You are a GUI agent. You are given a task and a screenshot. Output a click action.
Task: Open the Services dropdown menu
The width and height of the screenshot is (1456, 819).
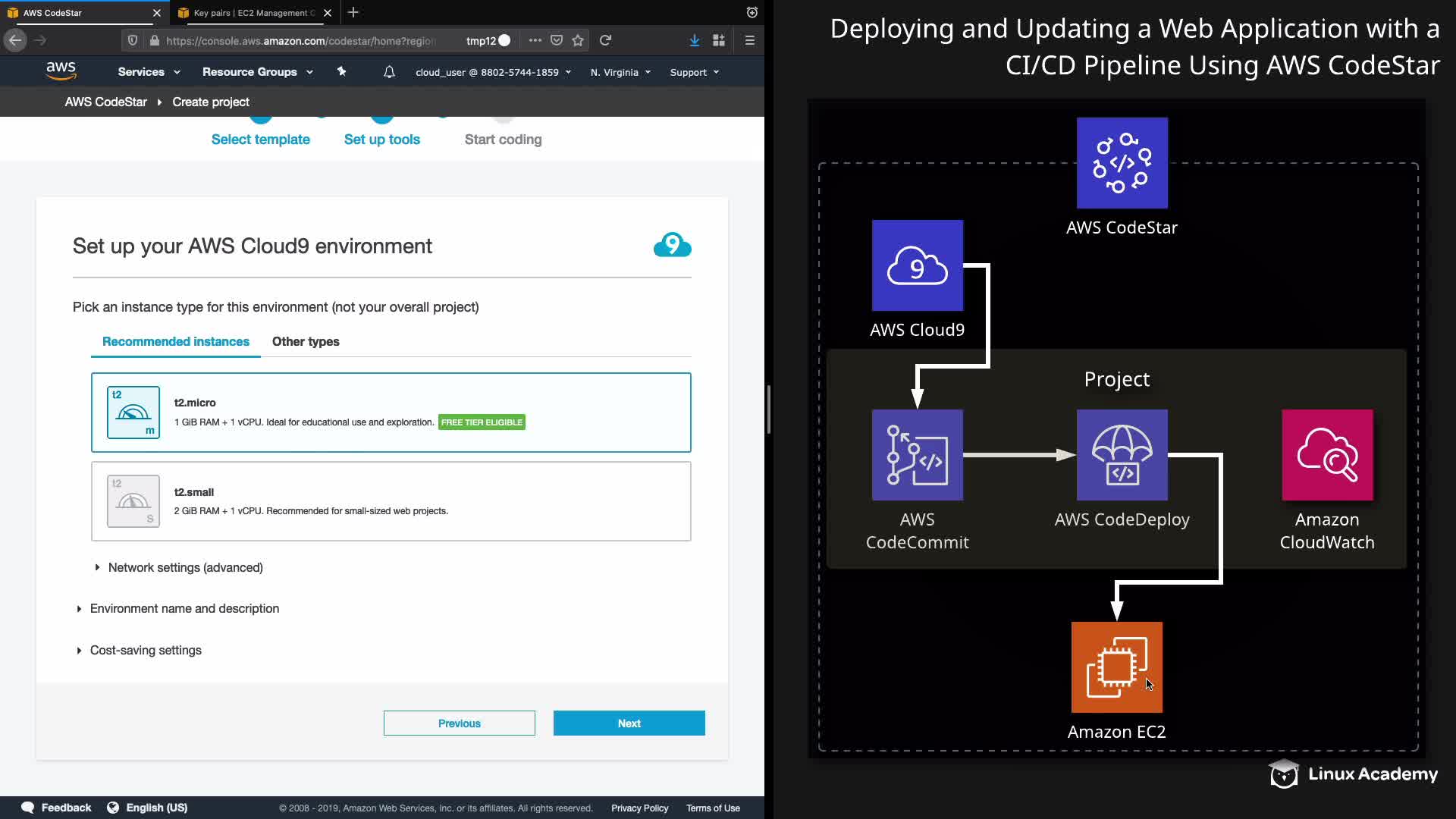point(149,72)
